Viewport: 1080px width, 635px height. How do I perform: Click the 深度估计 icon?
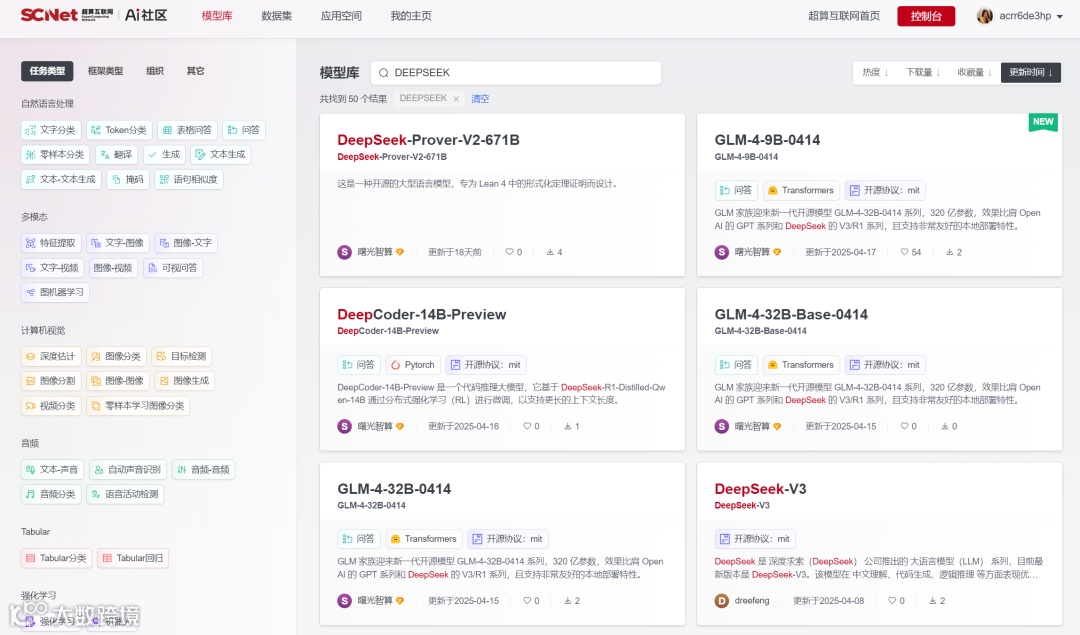point(30,357)
